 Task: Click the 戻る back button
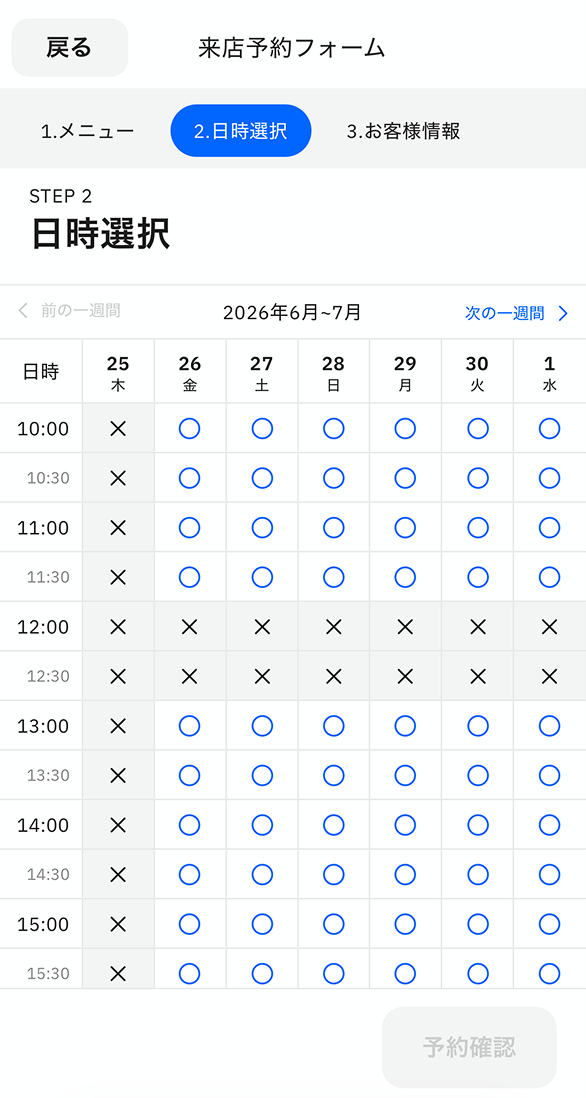(70, 47)
